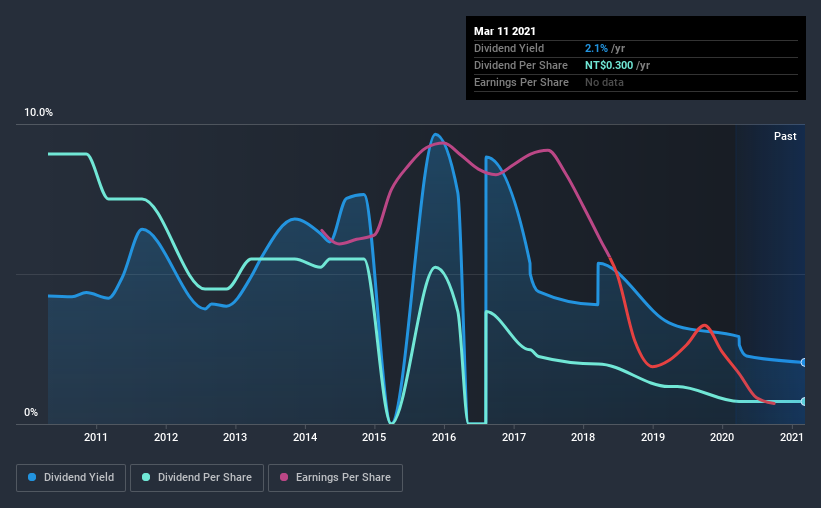Select the Dividend Yield endpoint marker at 2021
Viewport: 821px width, 508px height.
pos(803,362)
